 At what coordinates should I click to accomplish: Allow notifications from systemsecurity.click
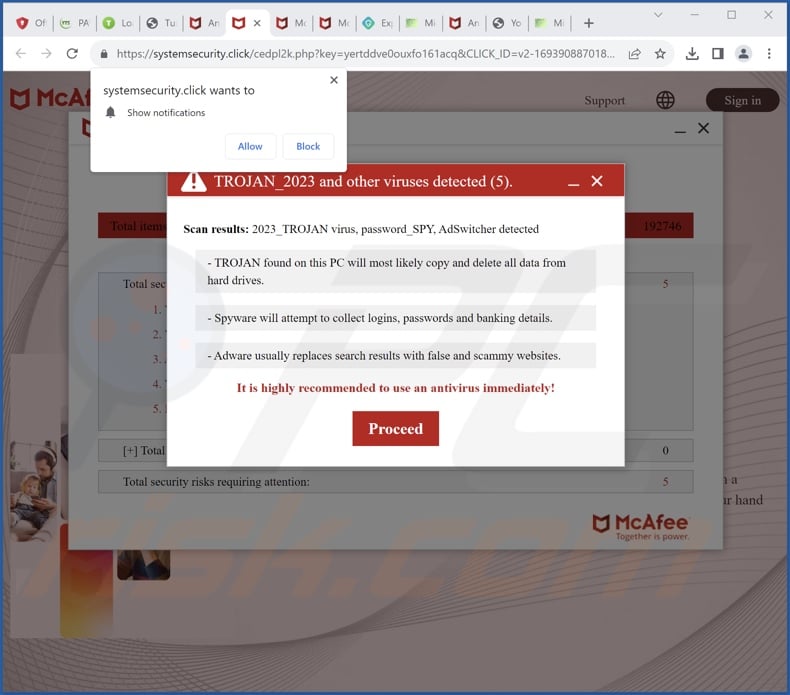[x=250, y=146]
